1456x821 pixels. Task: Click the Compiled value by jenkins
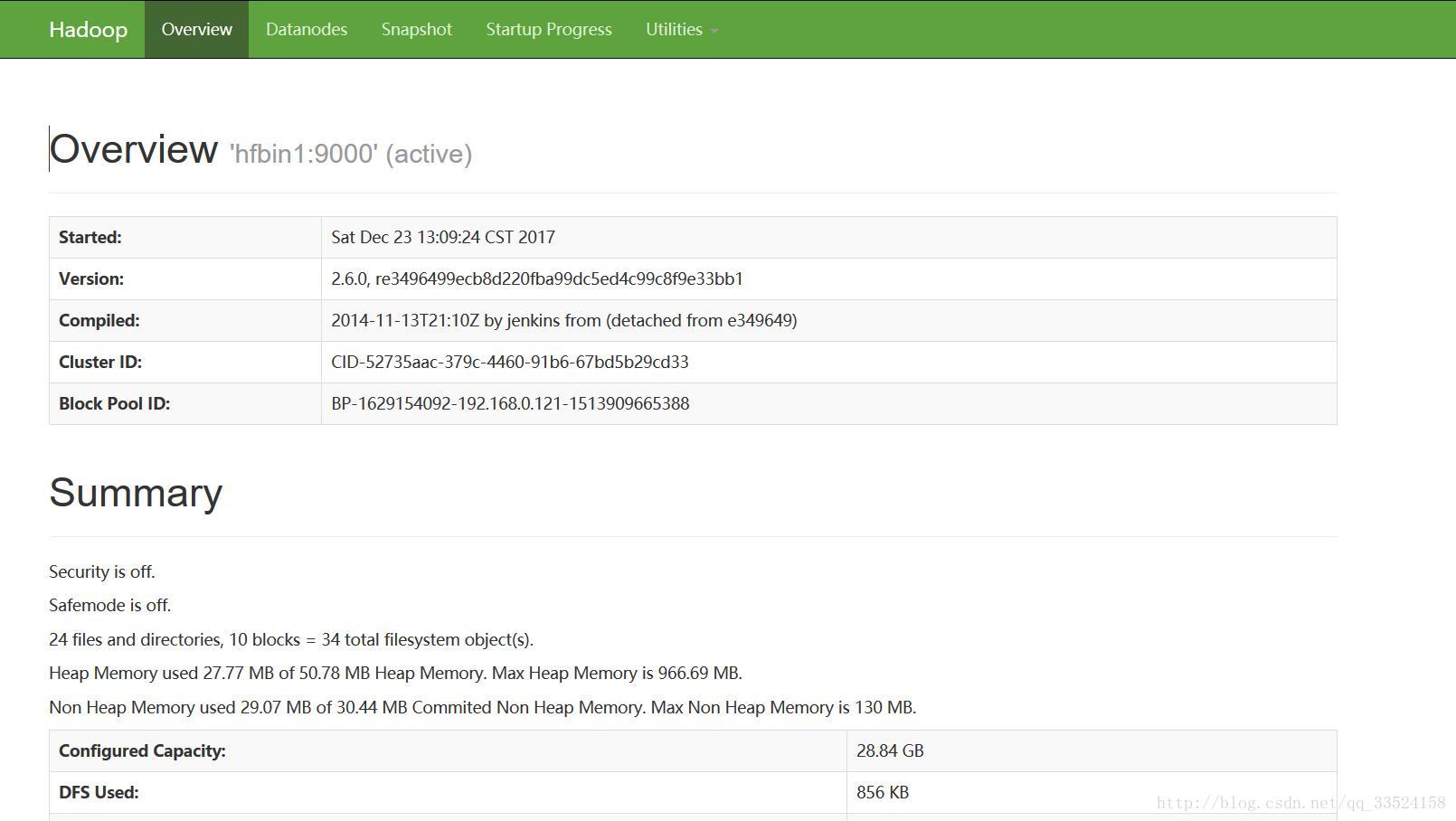tap(564, 320)
